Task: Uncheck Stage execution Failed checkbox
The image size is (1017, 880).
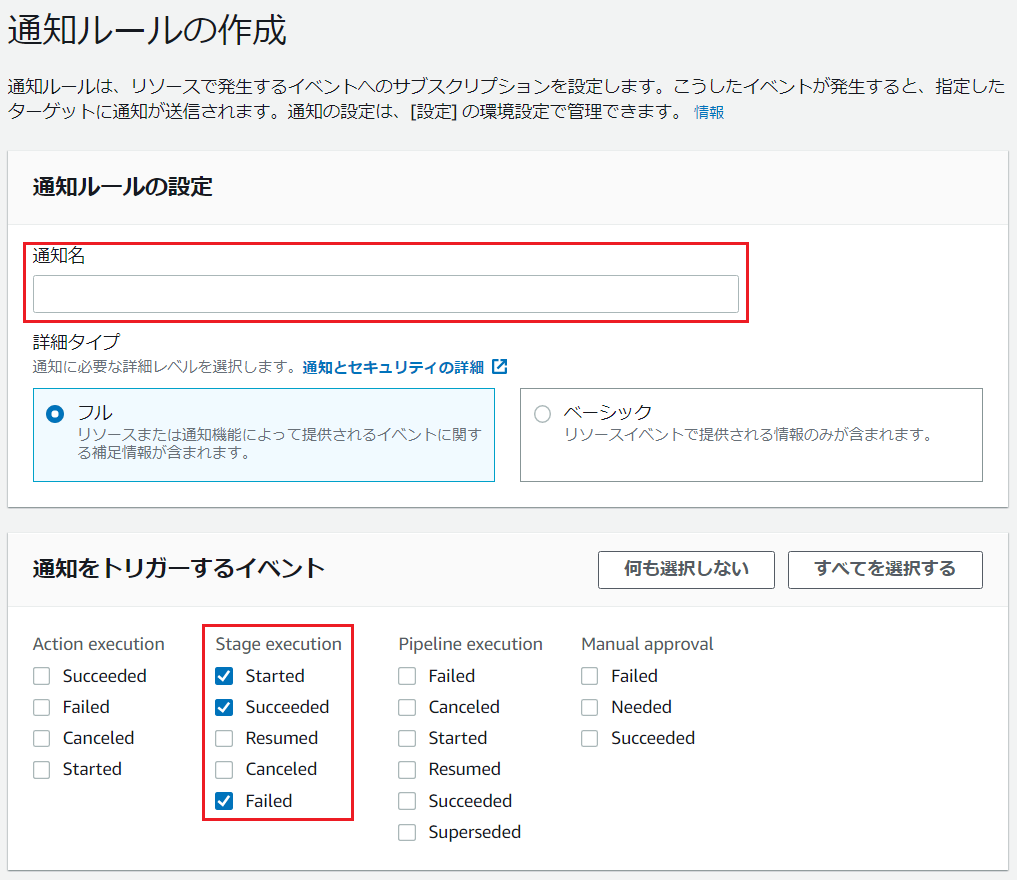Action: pyautogui.click(x=224, y=801)
